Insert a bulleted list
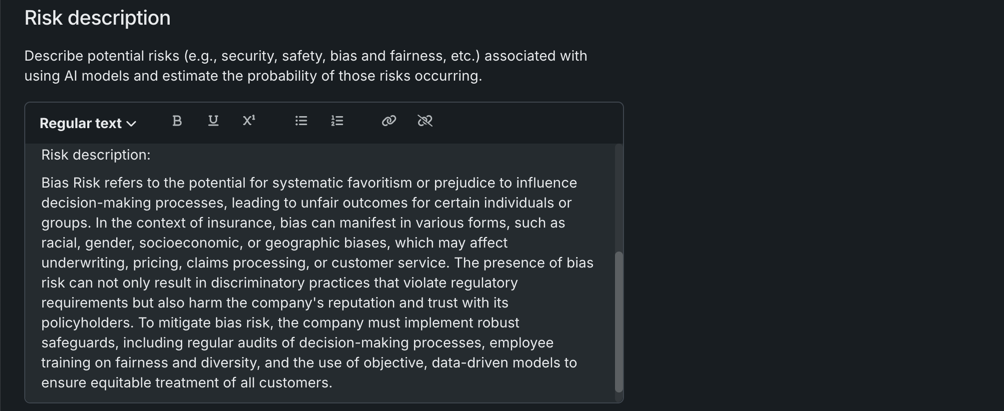The width and height of the screenshot is (1004, 411). point(301,121)
